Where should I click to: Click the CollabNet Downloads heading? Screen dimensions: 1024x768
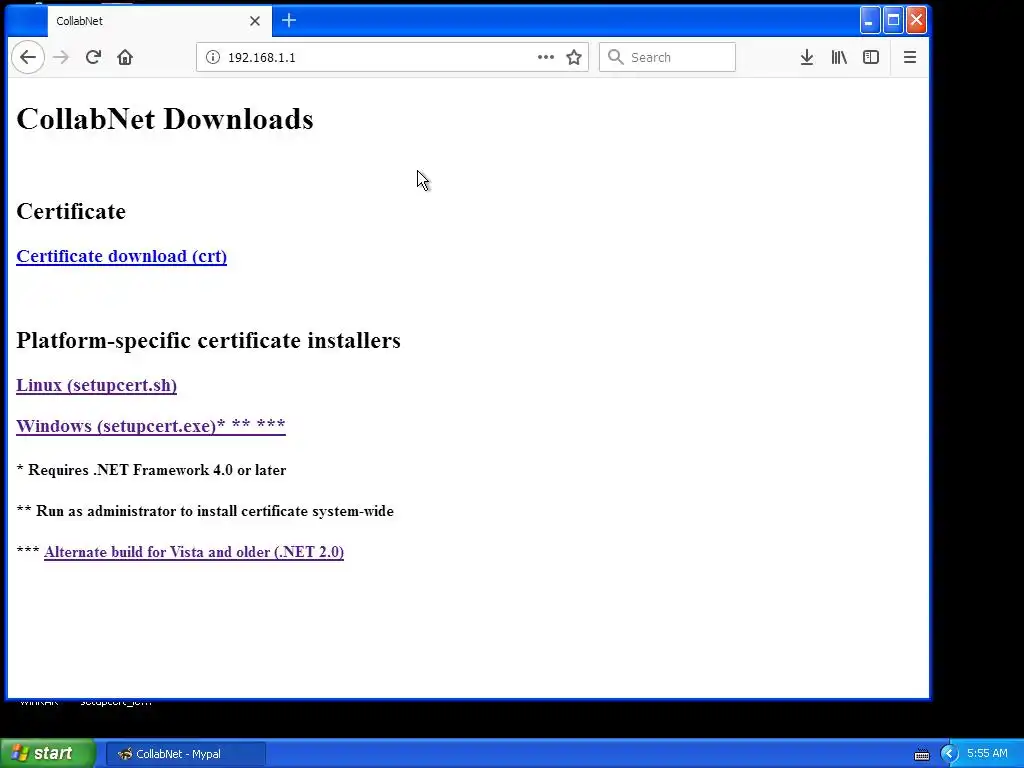coord(165,119)
